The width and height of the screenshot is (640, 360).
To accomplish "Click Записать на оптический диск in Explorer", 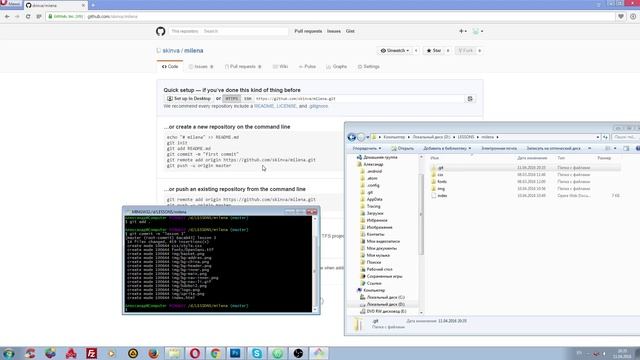I will [553, 149].
